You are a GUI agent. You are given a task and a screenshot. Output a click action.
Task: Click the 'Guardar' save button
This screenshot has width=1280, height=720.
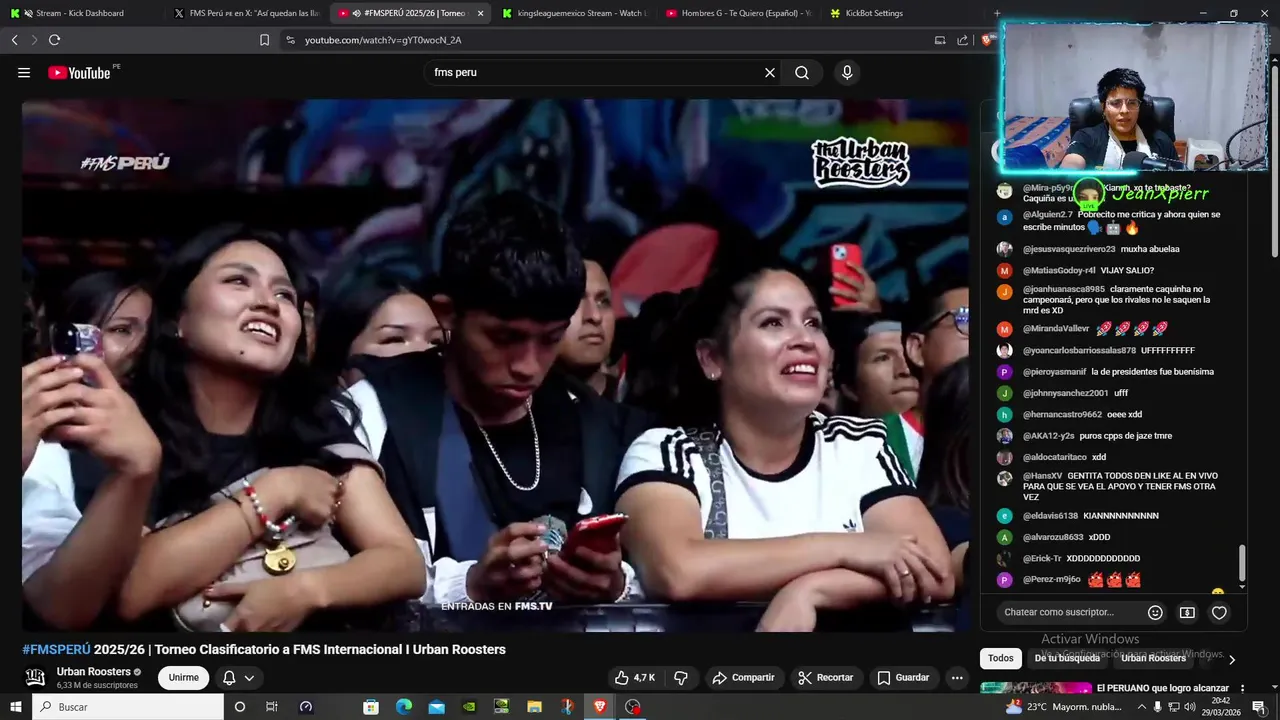click(903, 678)
